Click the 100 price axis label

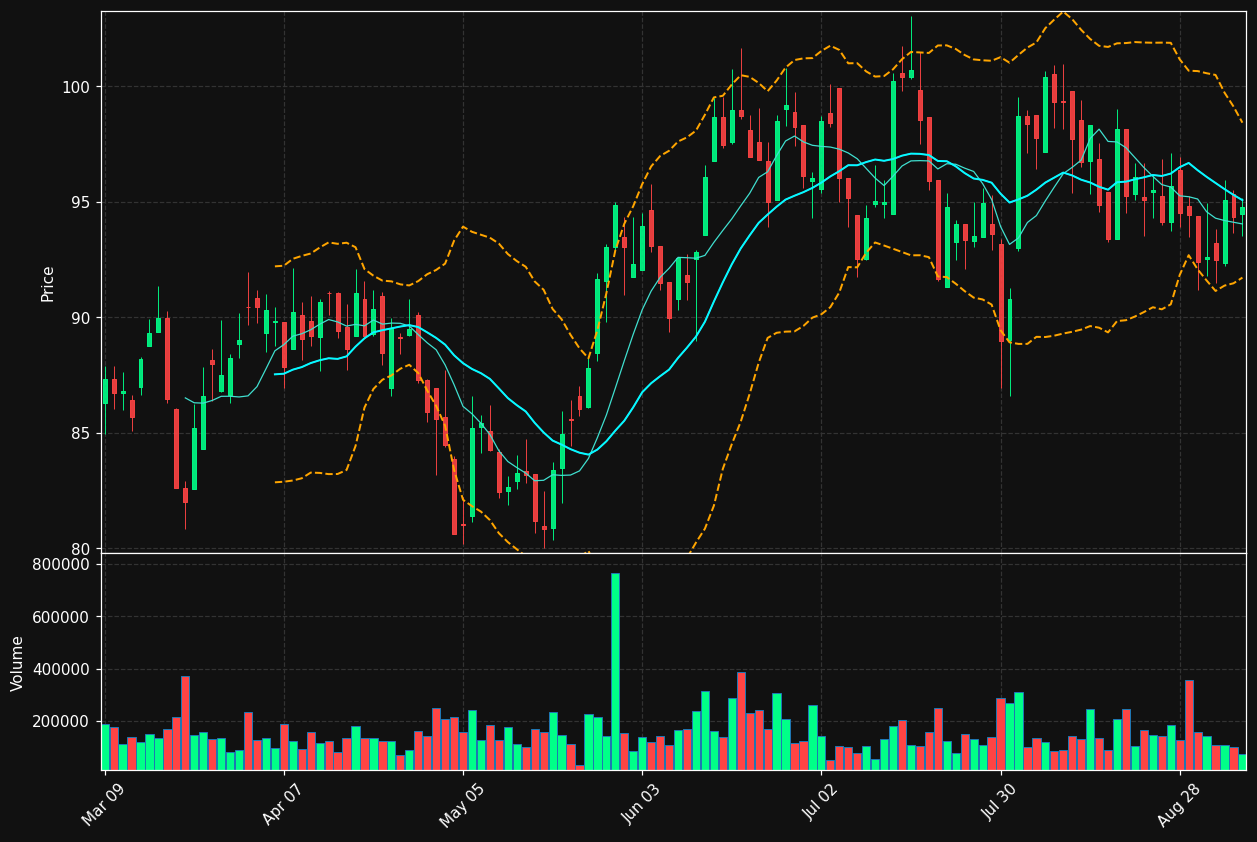pyautogui.click(x=75, y=87)
